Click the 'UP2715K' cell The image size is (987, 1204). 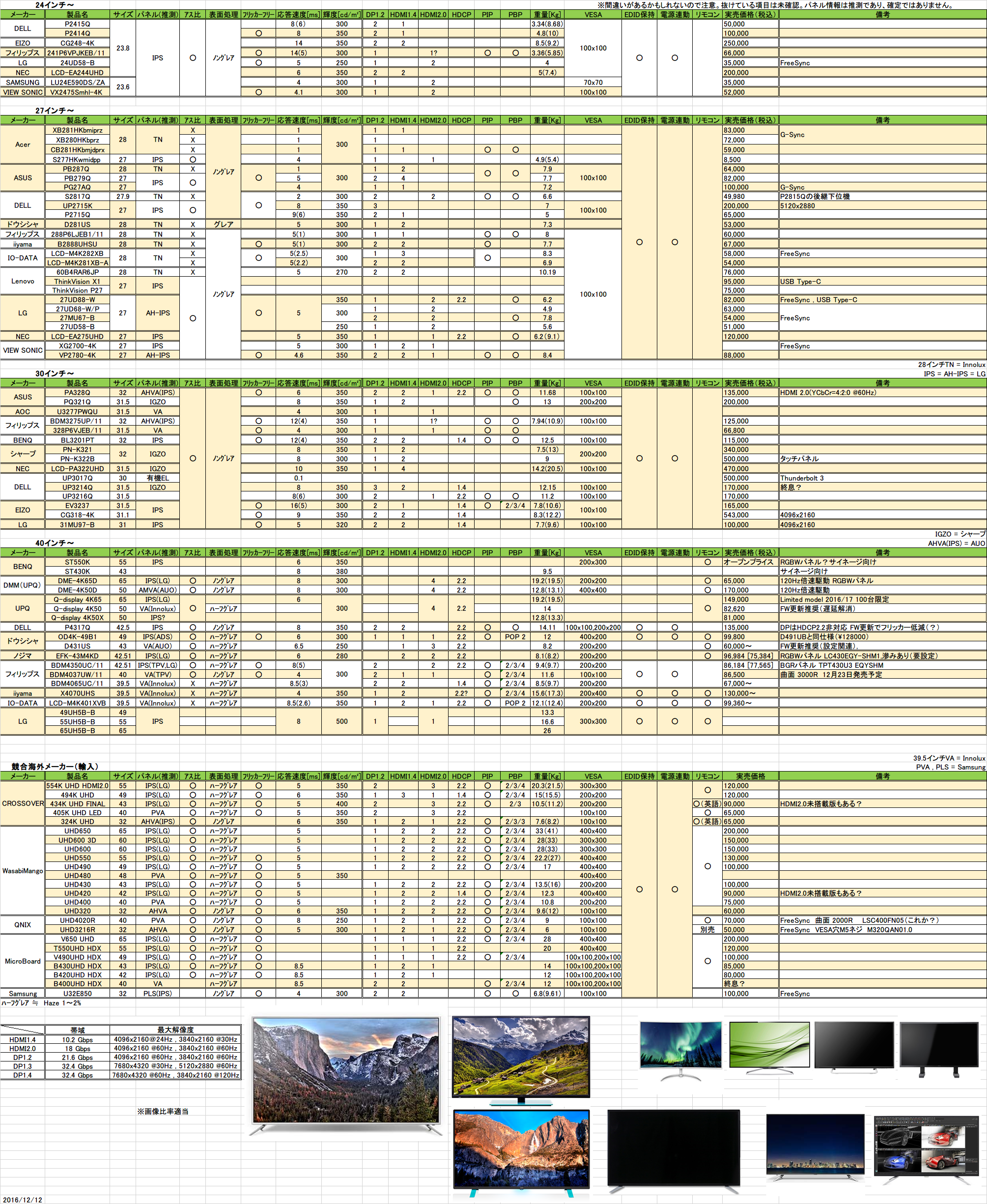[x=77, y=206]
